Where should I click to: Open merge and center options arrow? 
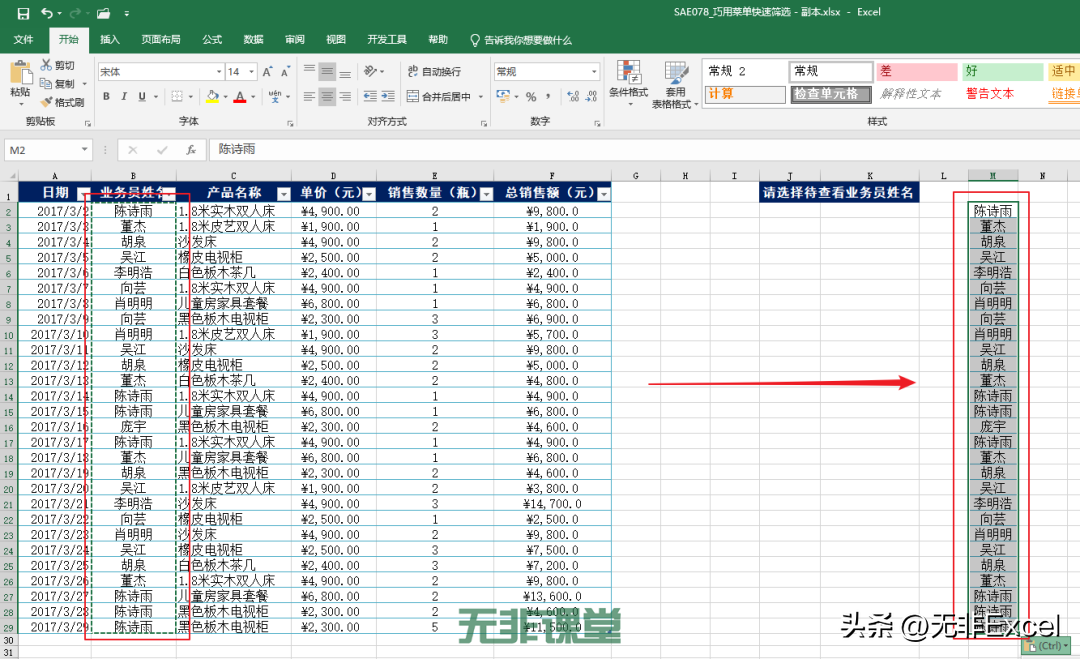click(481, 97)
